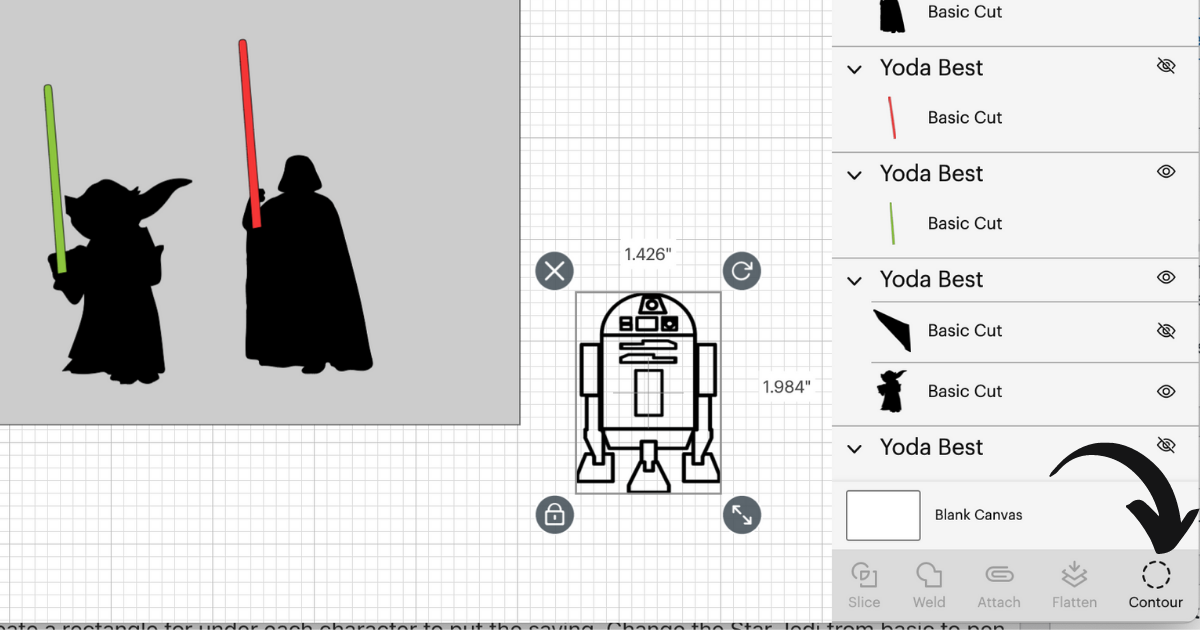Select the green lightsaber on the canvas

point(55,179)
